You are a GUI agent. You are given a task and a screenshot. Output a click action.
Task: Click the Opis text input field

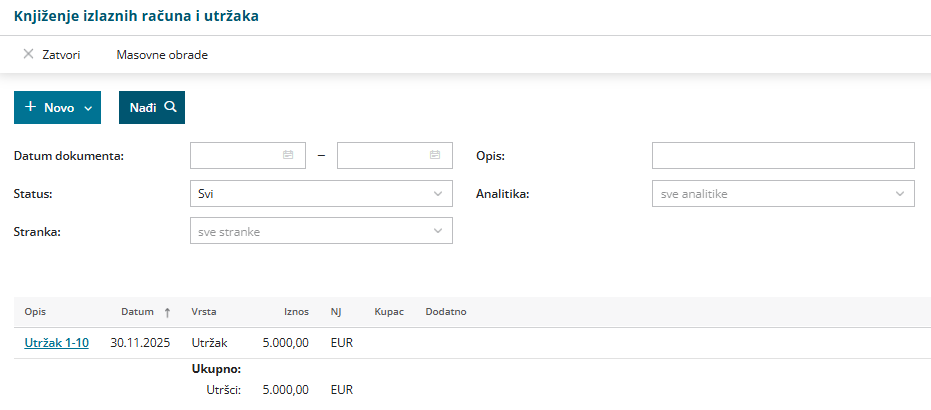point(783,155)
